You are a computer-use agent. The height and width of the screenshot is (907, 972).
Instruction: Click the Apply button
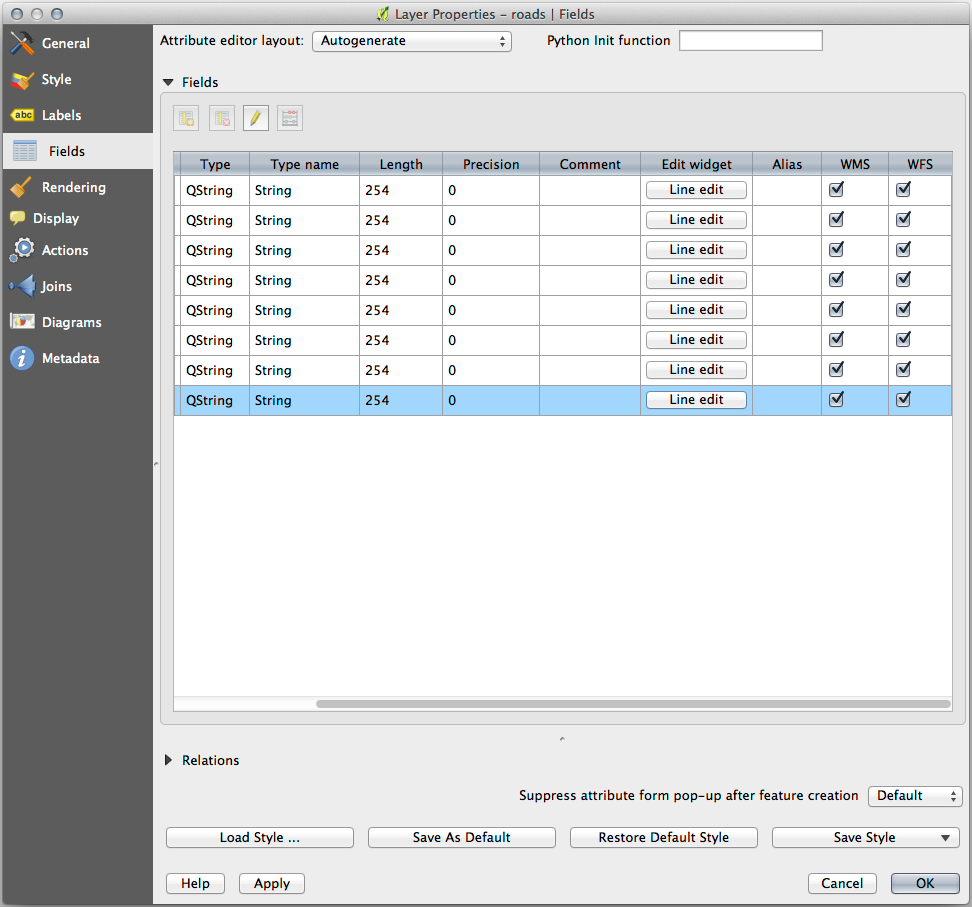pos(271,883)
